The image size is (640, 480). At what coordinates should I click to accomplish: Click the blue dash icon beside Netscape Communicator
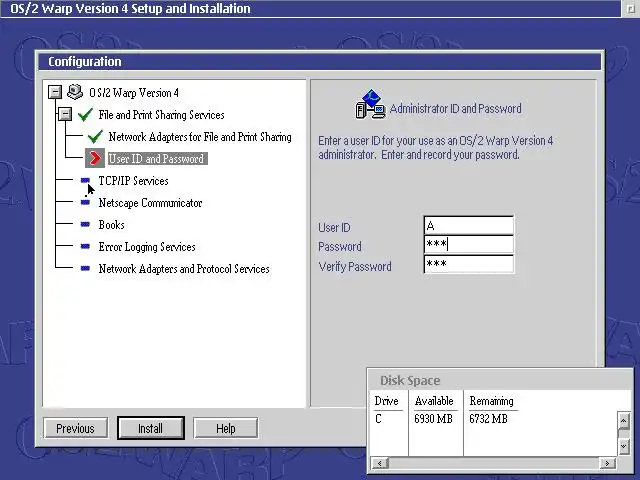(x=85, y=202)
